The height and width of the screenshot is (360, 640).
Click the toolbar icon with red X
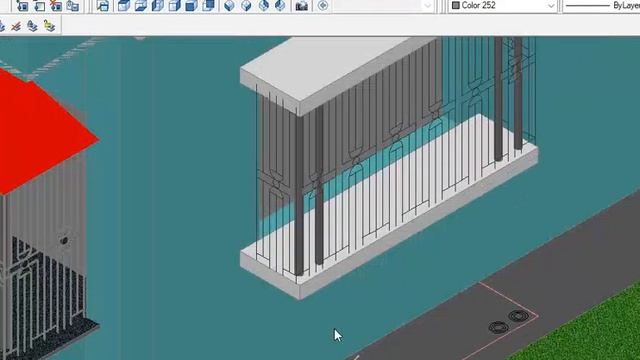[56, 5]
